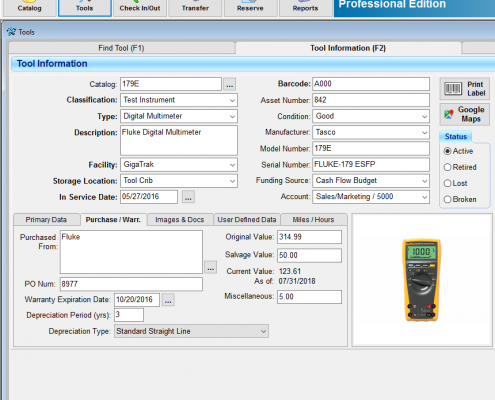Viewport: 495px width, 400px height.
Task: Open the Warranty Expiration Date picker button
Action: click(168, 300)
